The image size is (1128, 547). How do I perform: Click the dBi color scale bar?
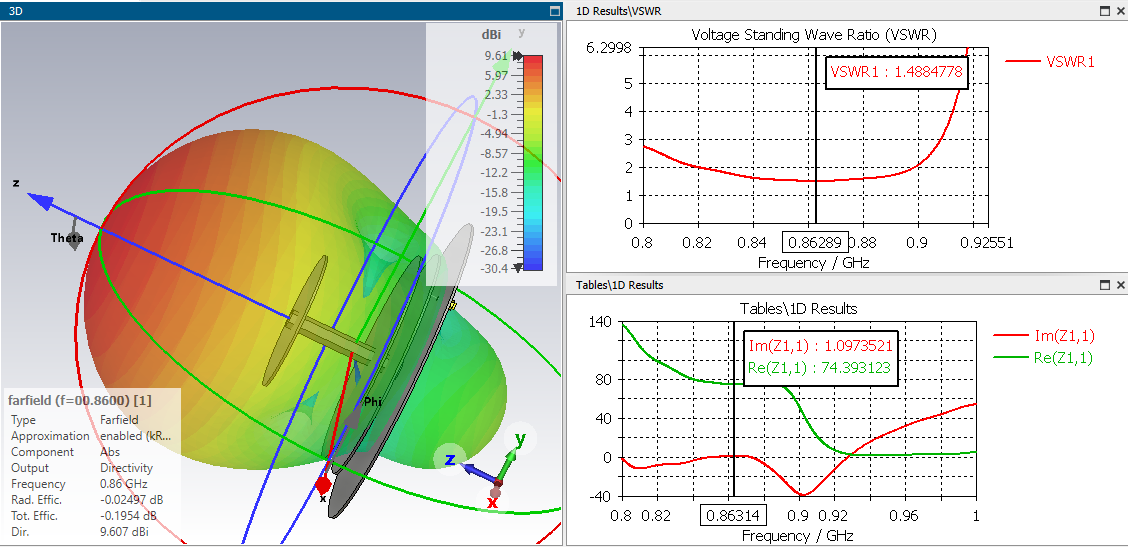click(533, 163)
